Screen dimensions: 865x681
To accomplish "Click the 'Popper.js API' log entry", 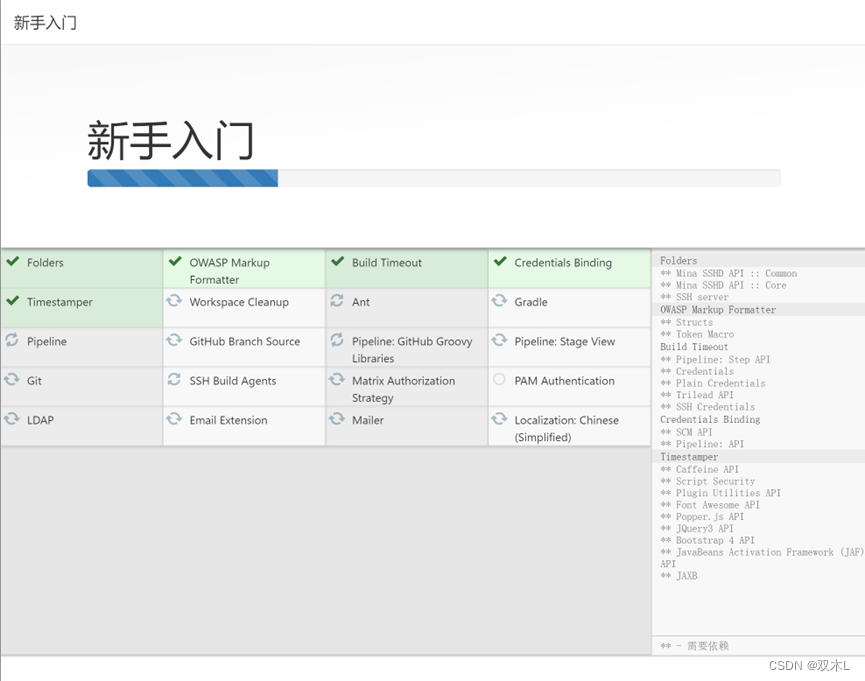I will [x=702, y=517].
